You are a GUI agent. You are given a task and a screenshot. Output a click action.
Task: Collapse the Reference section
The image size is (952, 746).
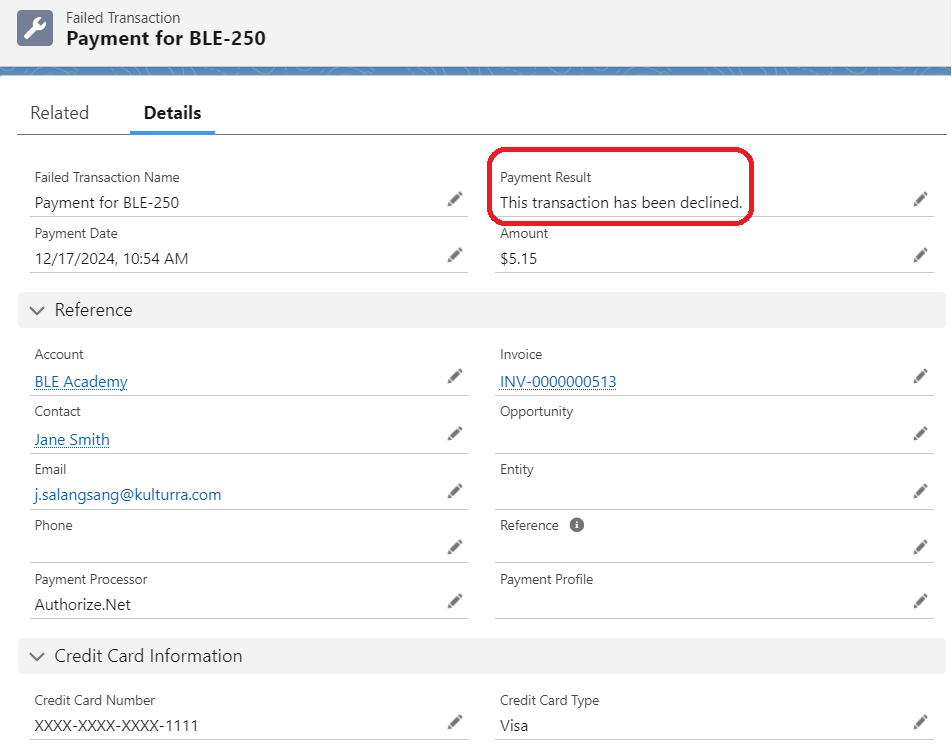[38, 311]
